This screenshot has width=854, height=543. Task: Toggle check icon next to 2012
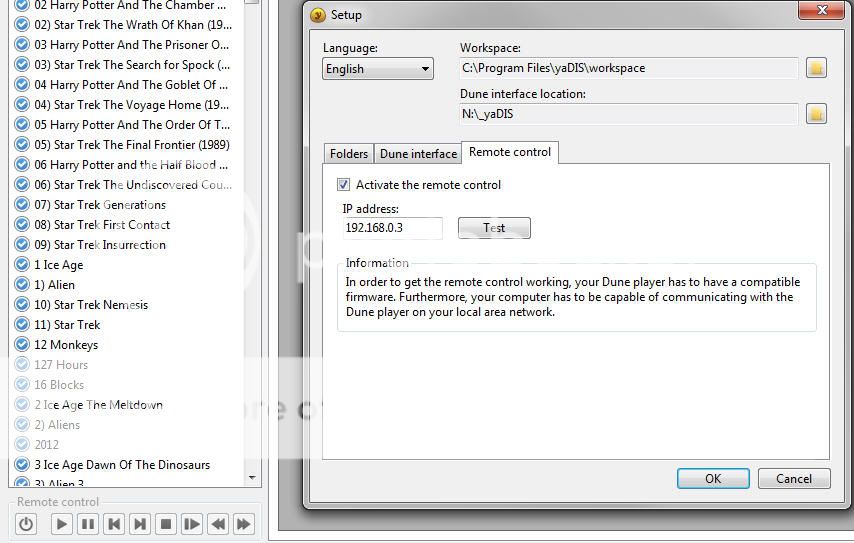pos(22,444)
